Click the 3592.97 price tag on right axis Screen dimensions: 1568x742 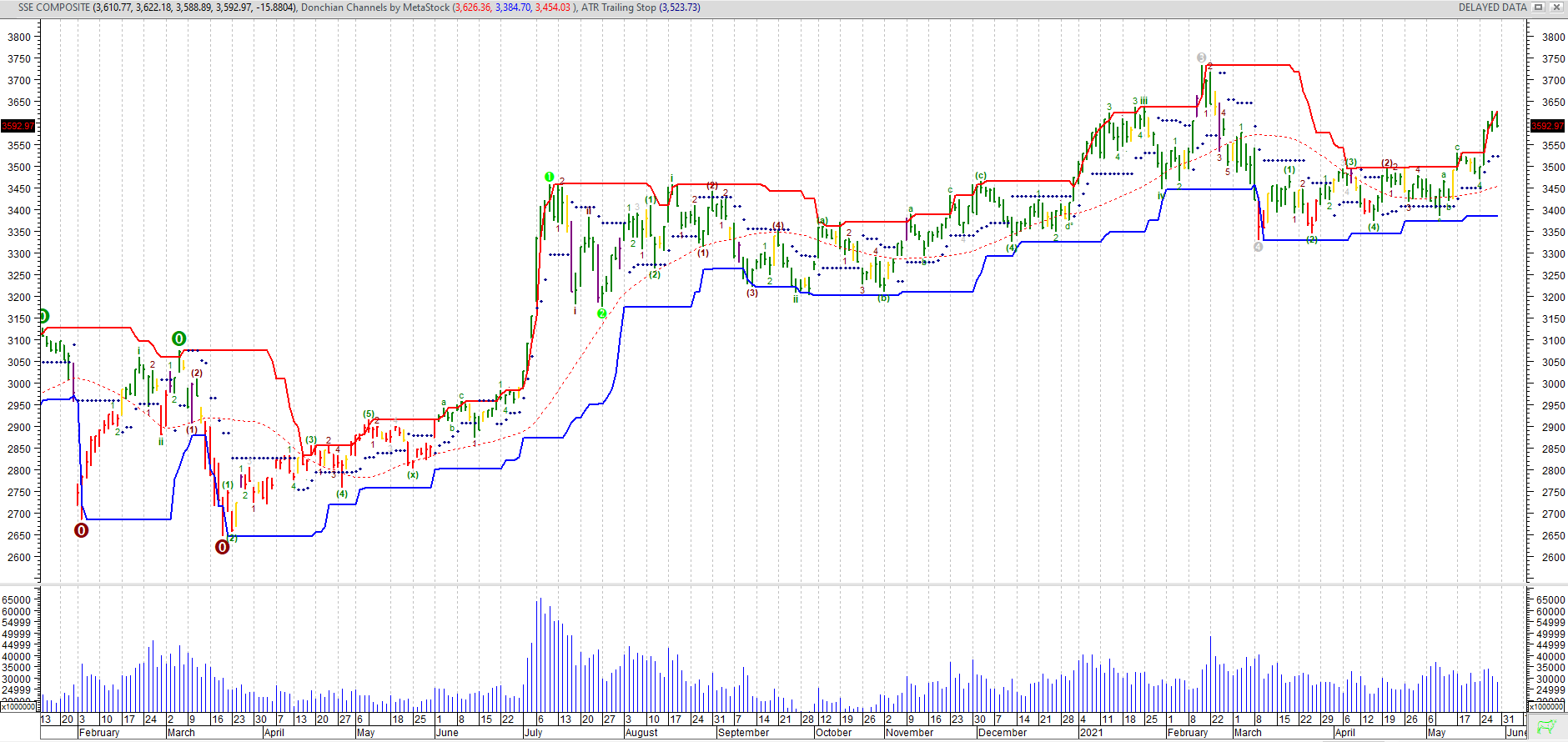coord(1547,126)
